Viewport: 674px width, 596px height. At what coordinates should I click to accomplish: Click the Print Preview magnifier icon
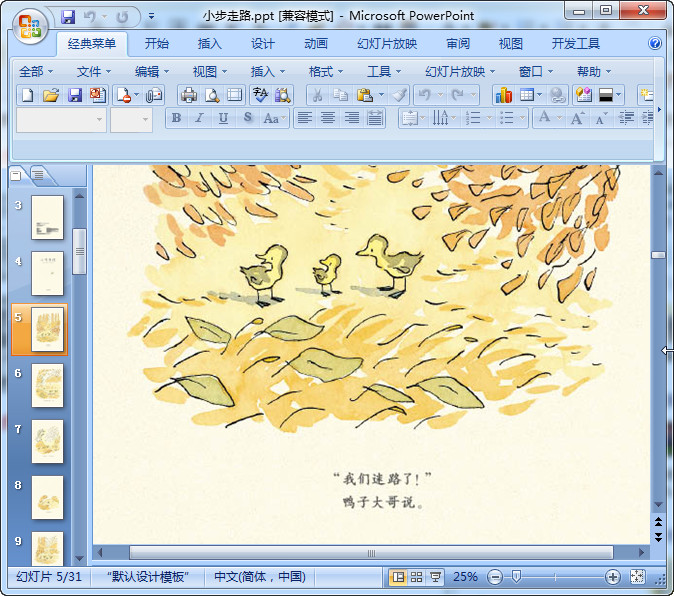212,95
